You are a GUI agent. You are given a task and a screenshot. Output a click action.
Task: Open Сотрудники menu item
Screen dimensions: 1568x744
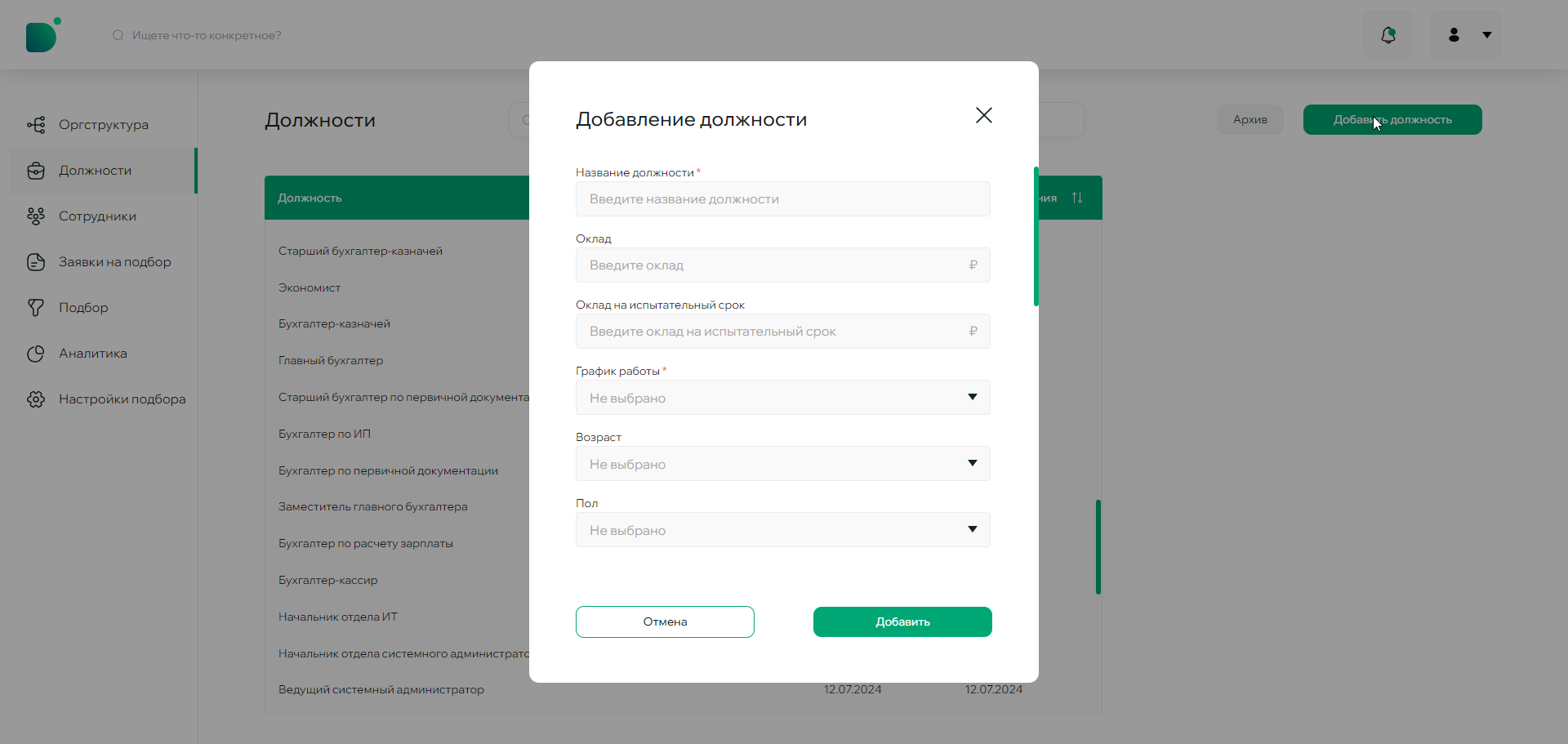click(x=104, y=216)
